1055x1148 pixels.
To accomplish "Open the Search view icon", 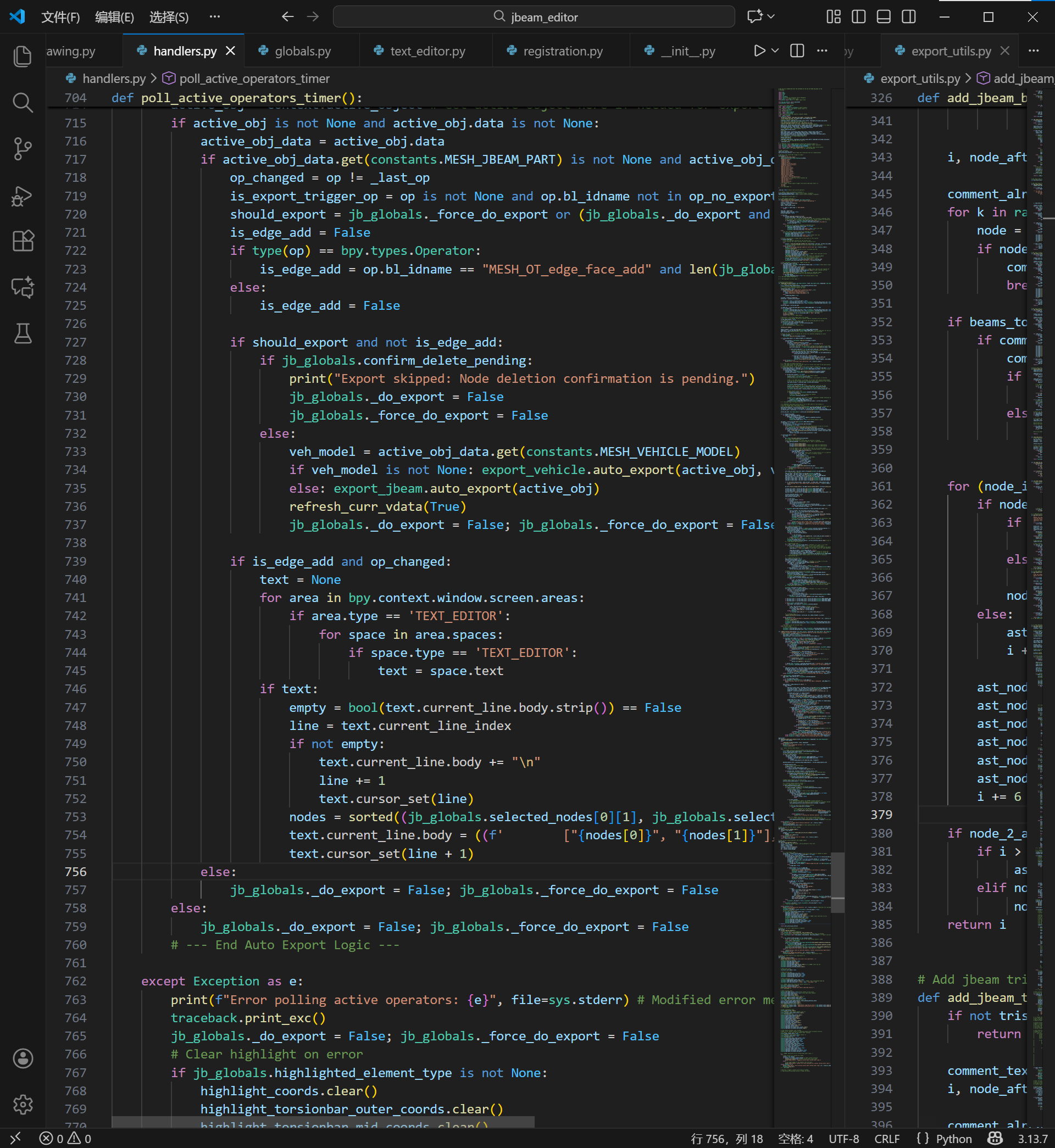I will tap(23, 103).
